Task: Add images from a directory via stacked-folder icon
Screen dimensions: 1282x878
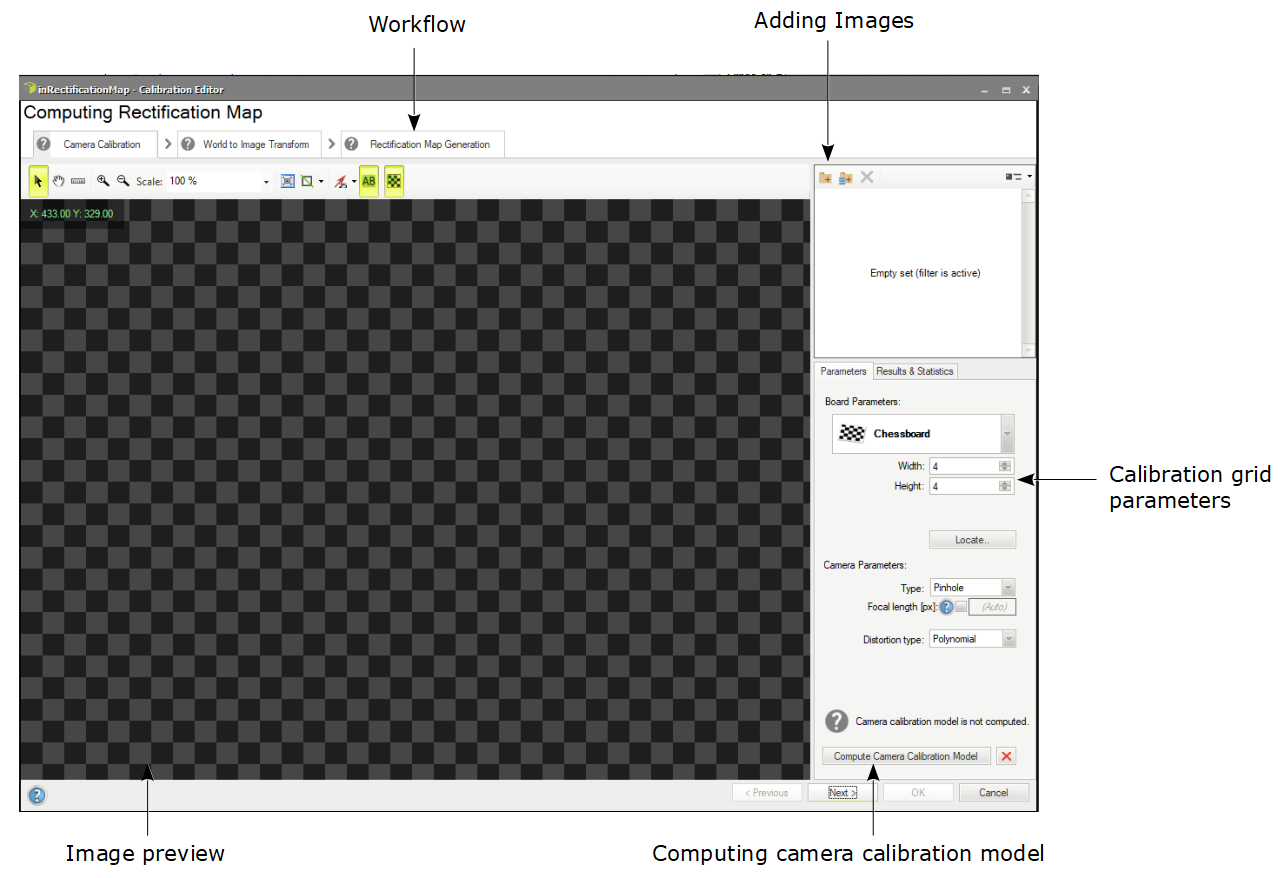Action: (x=846, y=177)
